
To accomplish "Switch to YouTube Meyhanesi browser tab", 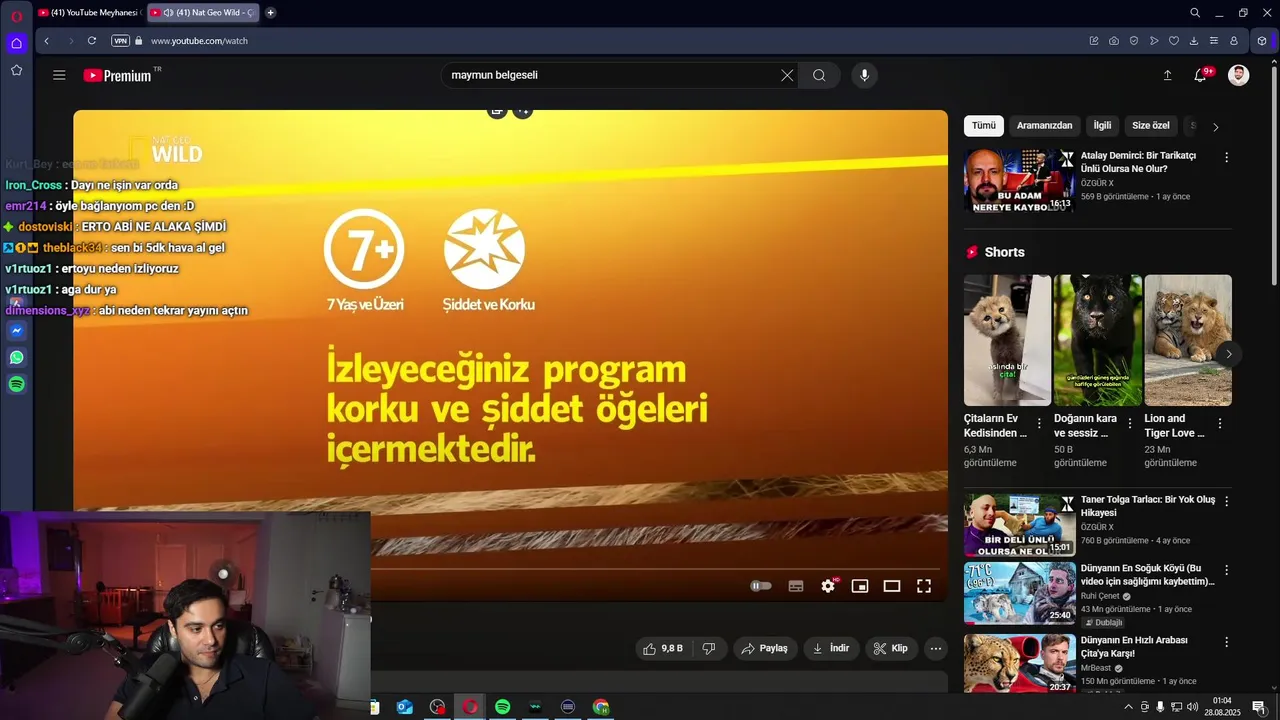I will click(90, 13).
